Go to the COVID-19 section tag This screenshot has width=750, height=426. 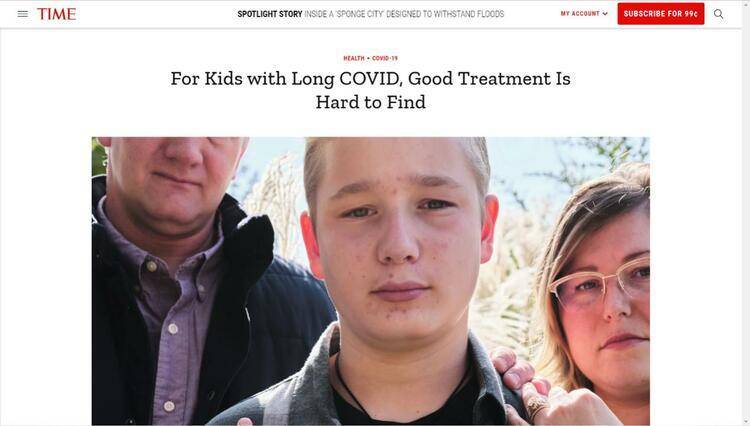click(385, 58)
